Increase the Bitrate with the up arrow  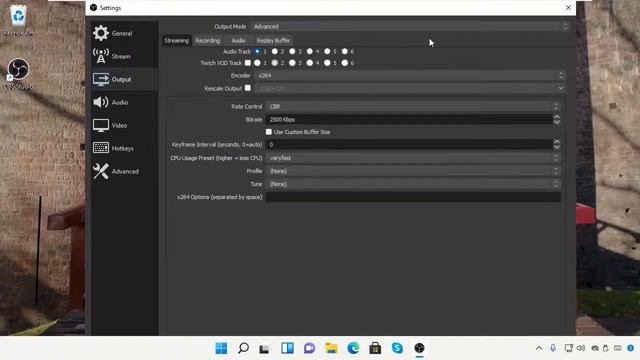click(557, 117)
